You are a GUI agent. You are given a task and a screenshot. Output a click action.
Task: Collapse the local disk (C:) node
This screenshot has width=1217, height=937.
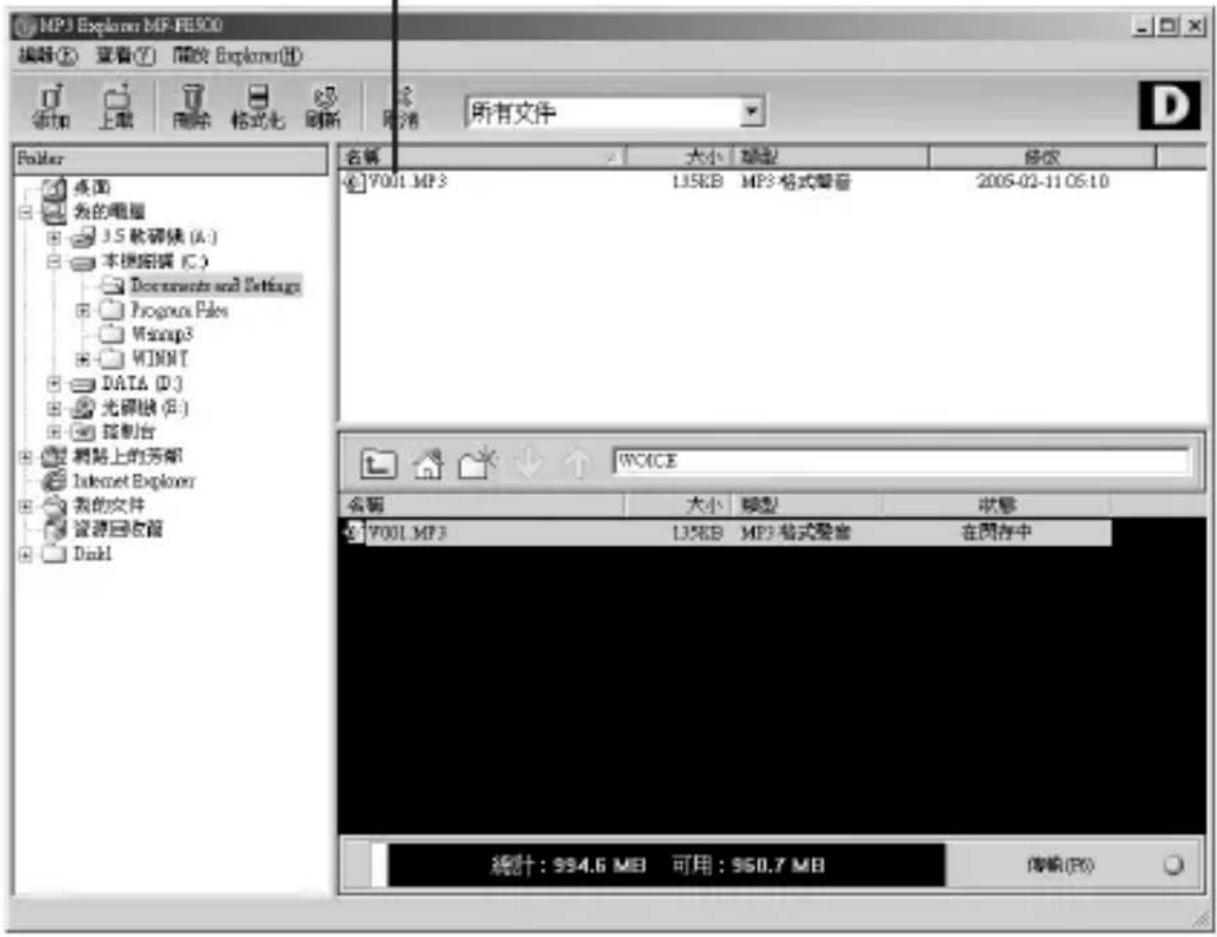click(x=56, y=261)
